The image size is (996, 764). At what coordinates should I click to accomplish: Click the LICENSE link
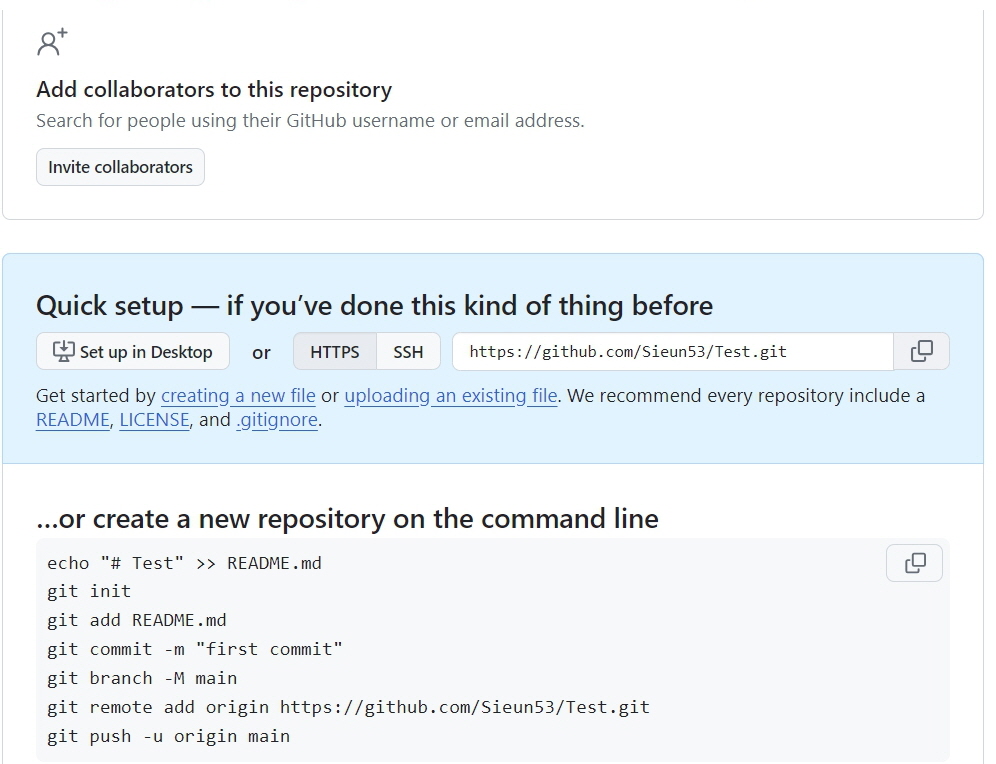point(154,420)
